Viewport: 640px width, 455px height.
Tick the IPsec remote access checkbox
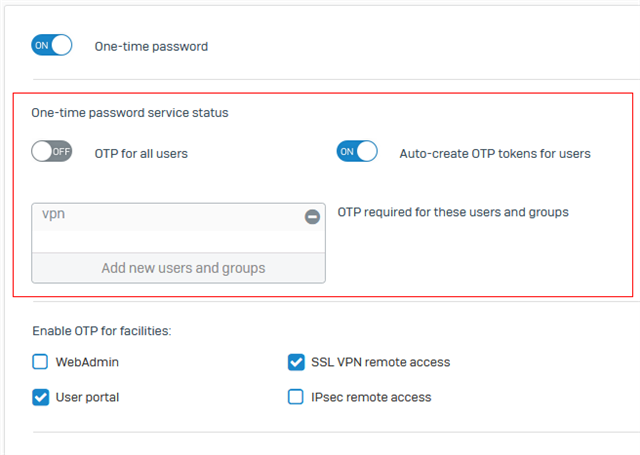pos(296,397)
